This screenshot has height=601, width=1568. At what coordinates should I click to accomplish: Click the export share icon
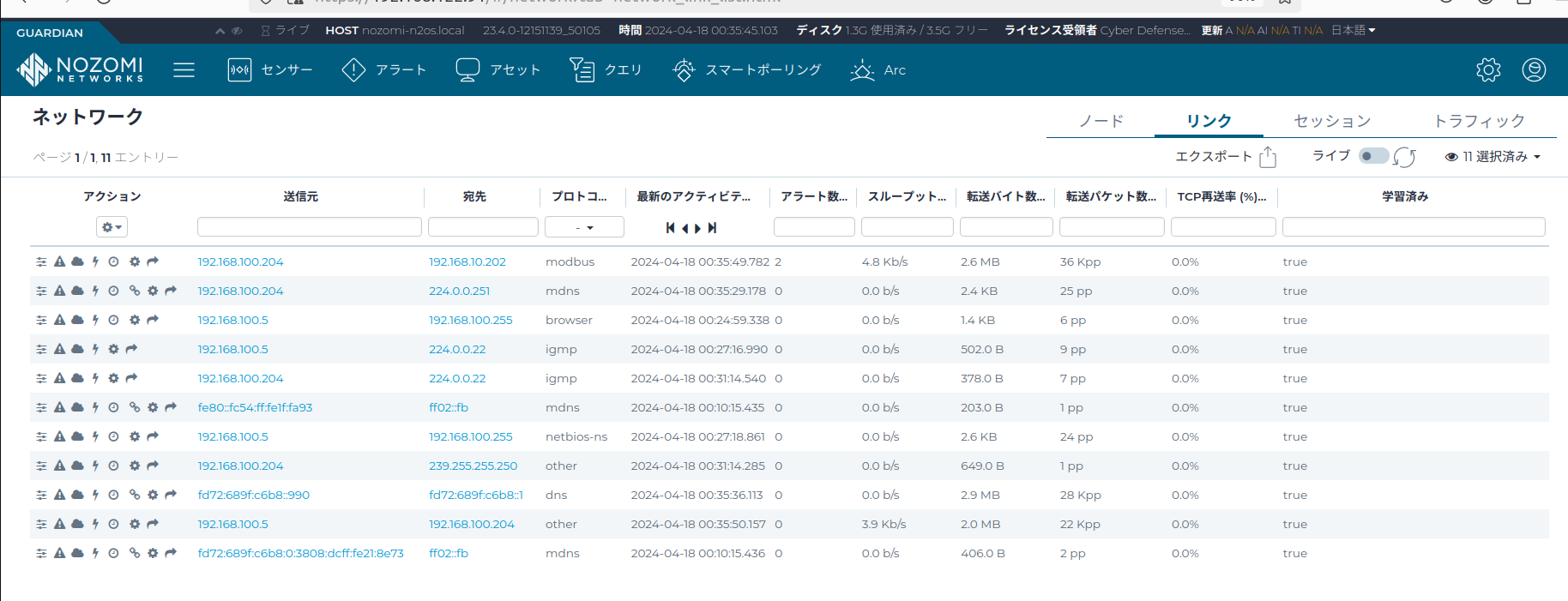1268,157
